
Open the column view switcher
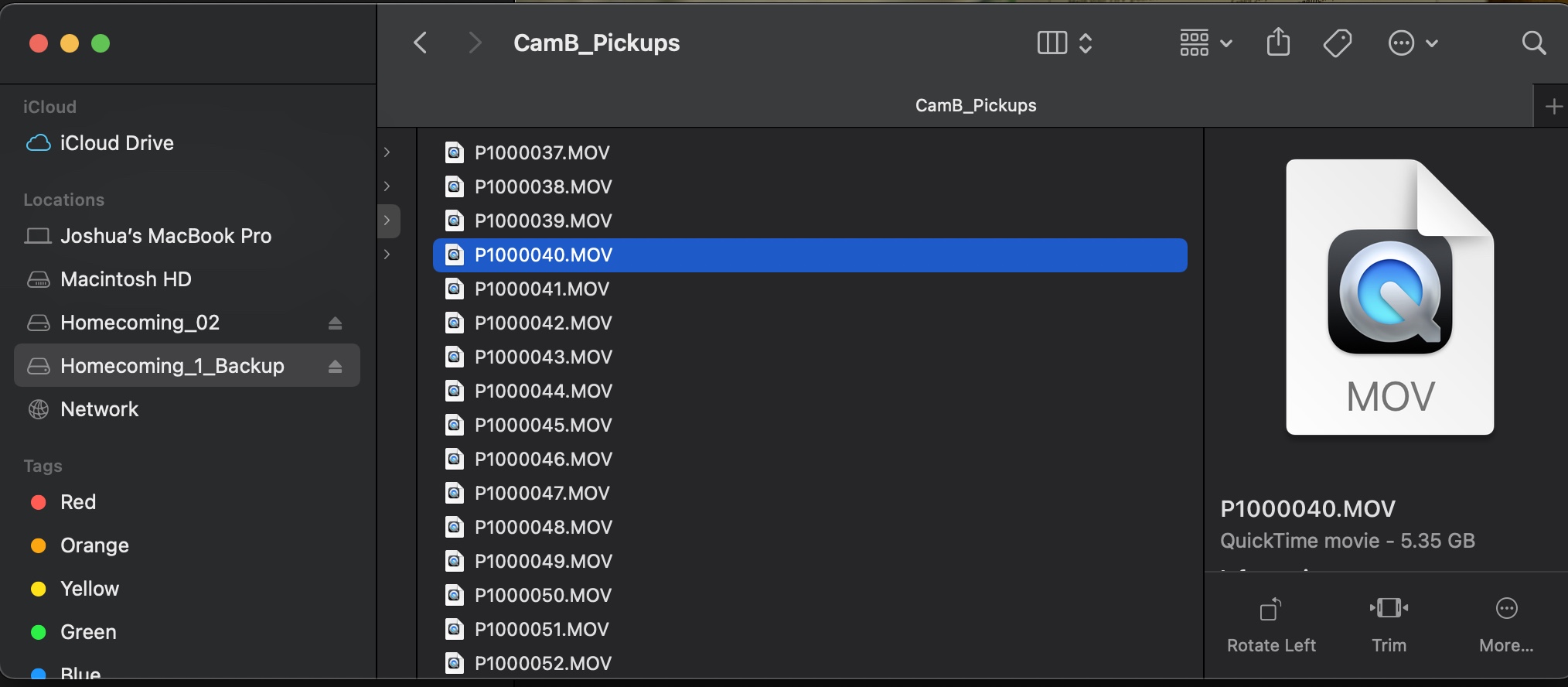(x=1065, y=43)
